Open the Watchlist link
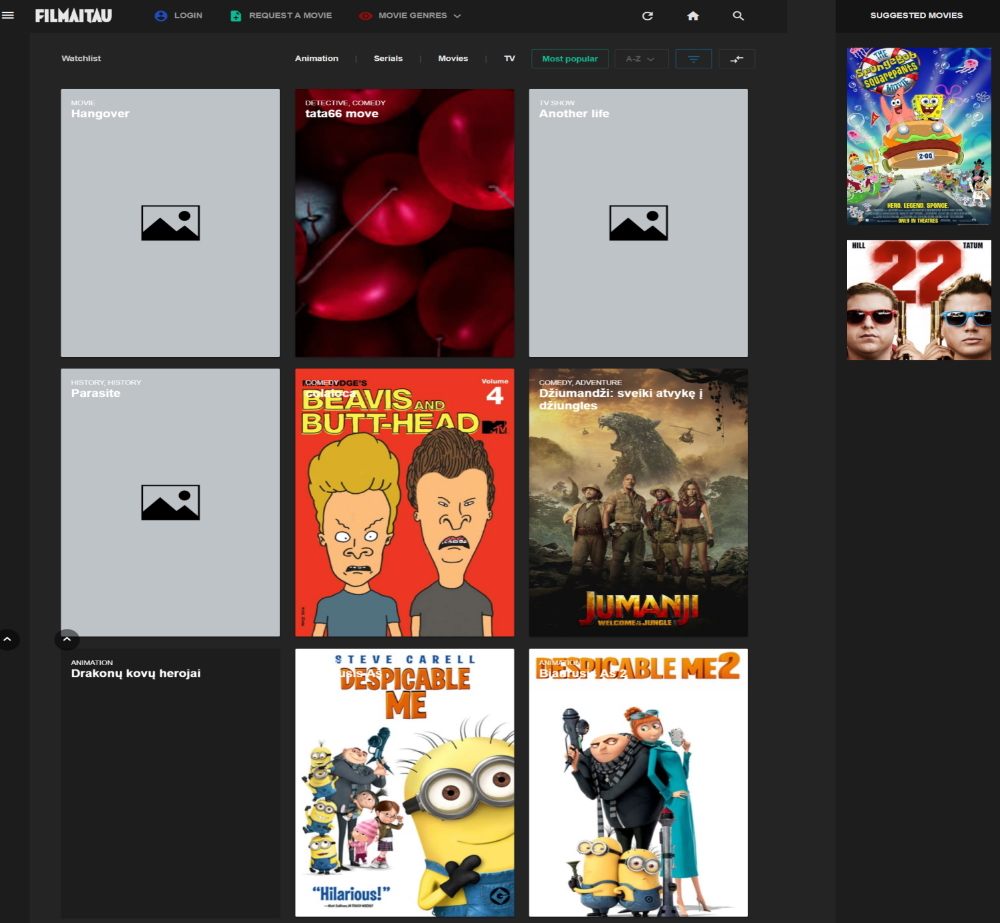This screenshot has height=923, width=1000. click(81, 58)
